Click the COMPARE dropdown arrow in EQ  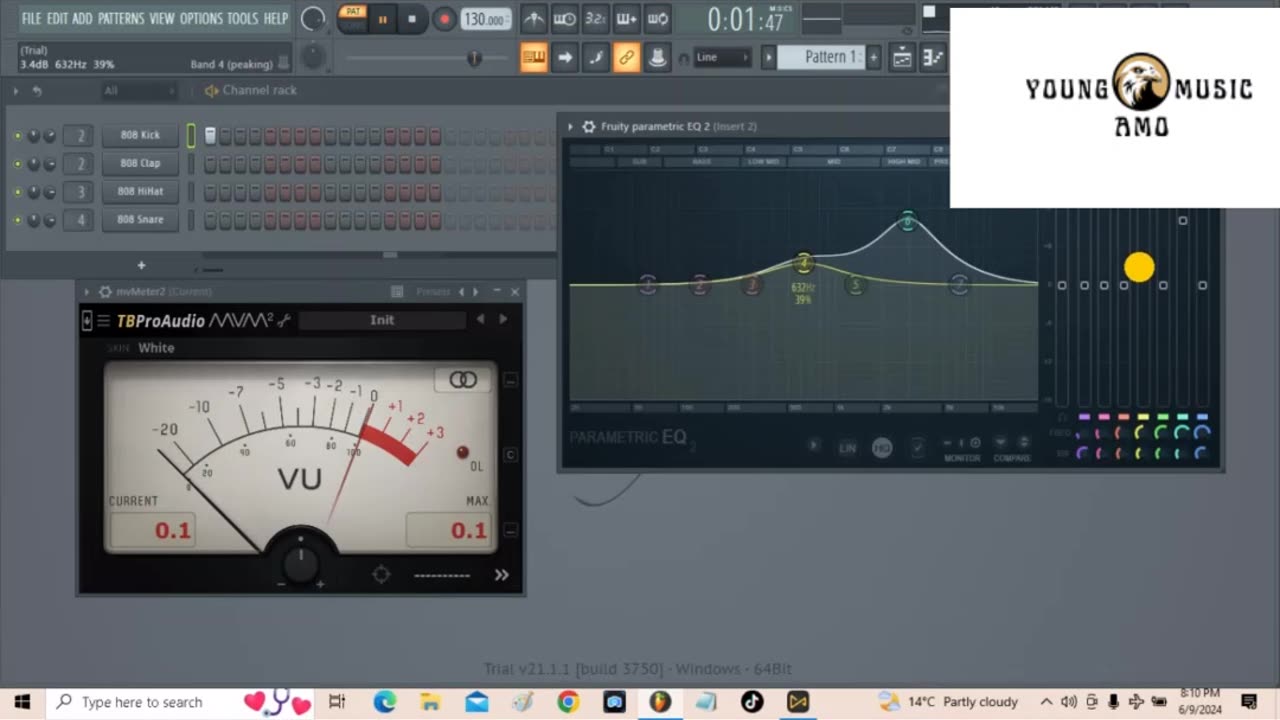(1000, 442)
